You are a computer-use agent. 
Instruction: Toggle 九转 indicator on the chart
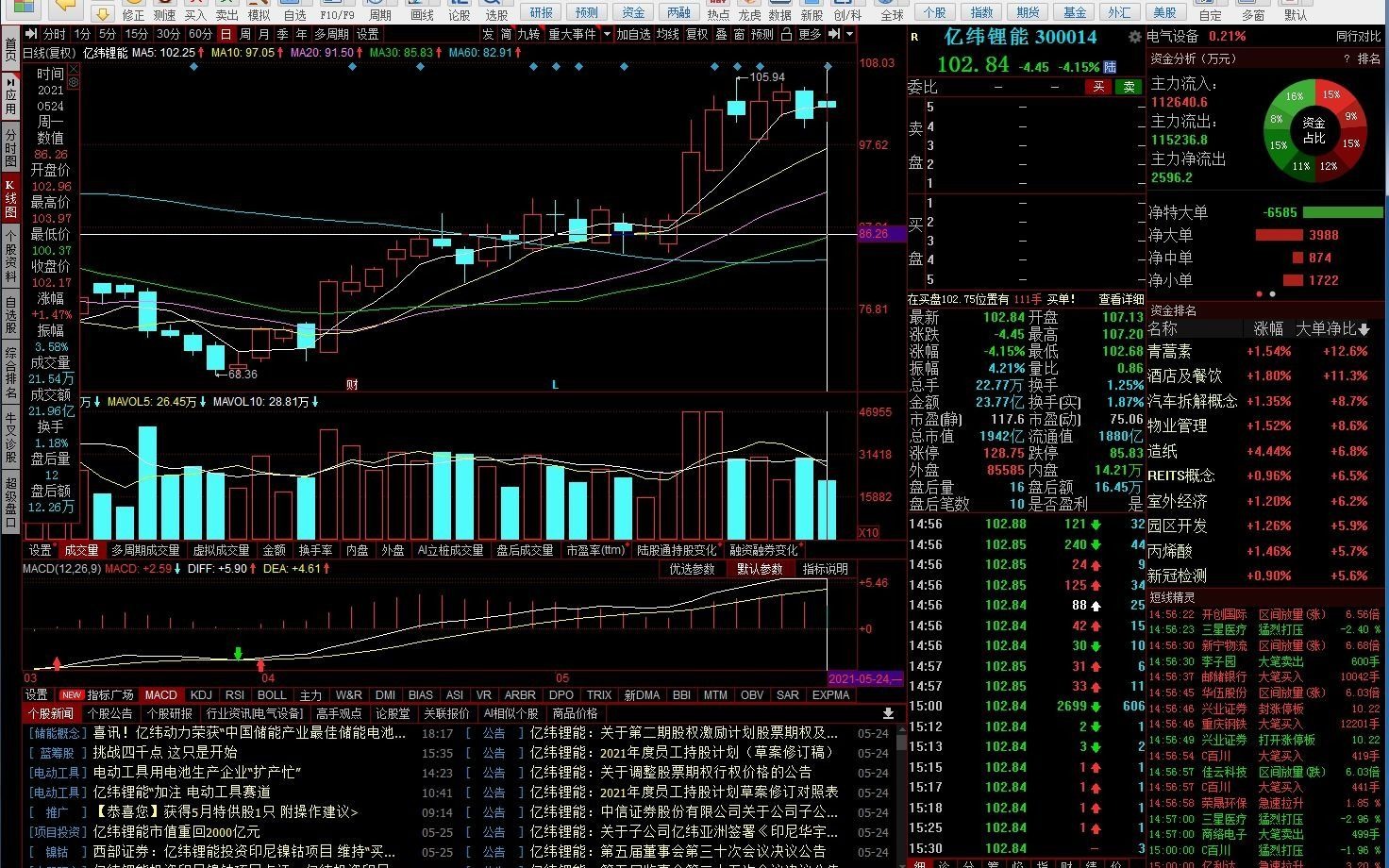[x=528, y=34]
